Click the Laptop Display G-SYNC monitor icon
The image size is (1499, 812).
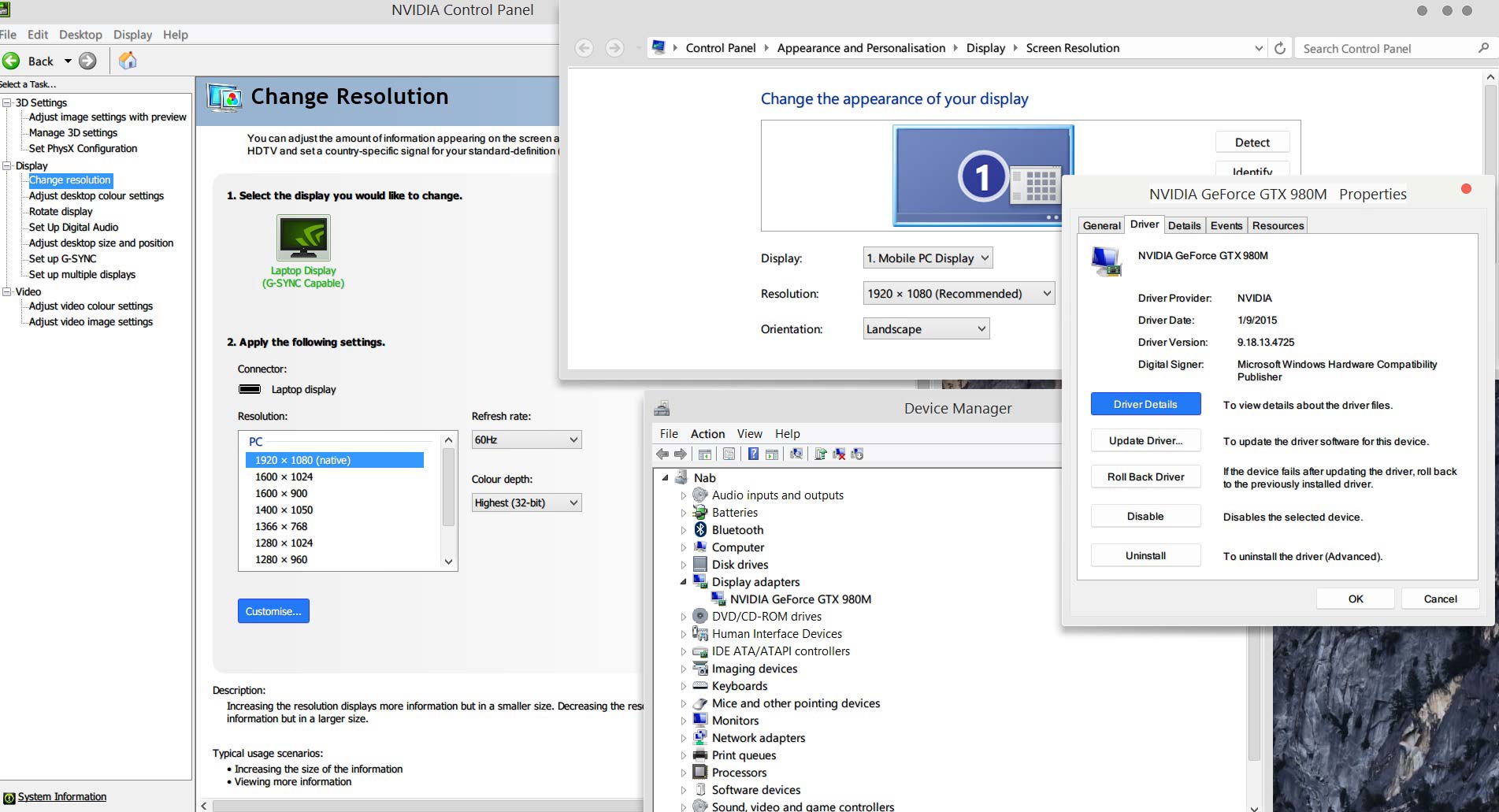coord(303,238)
